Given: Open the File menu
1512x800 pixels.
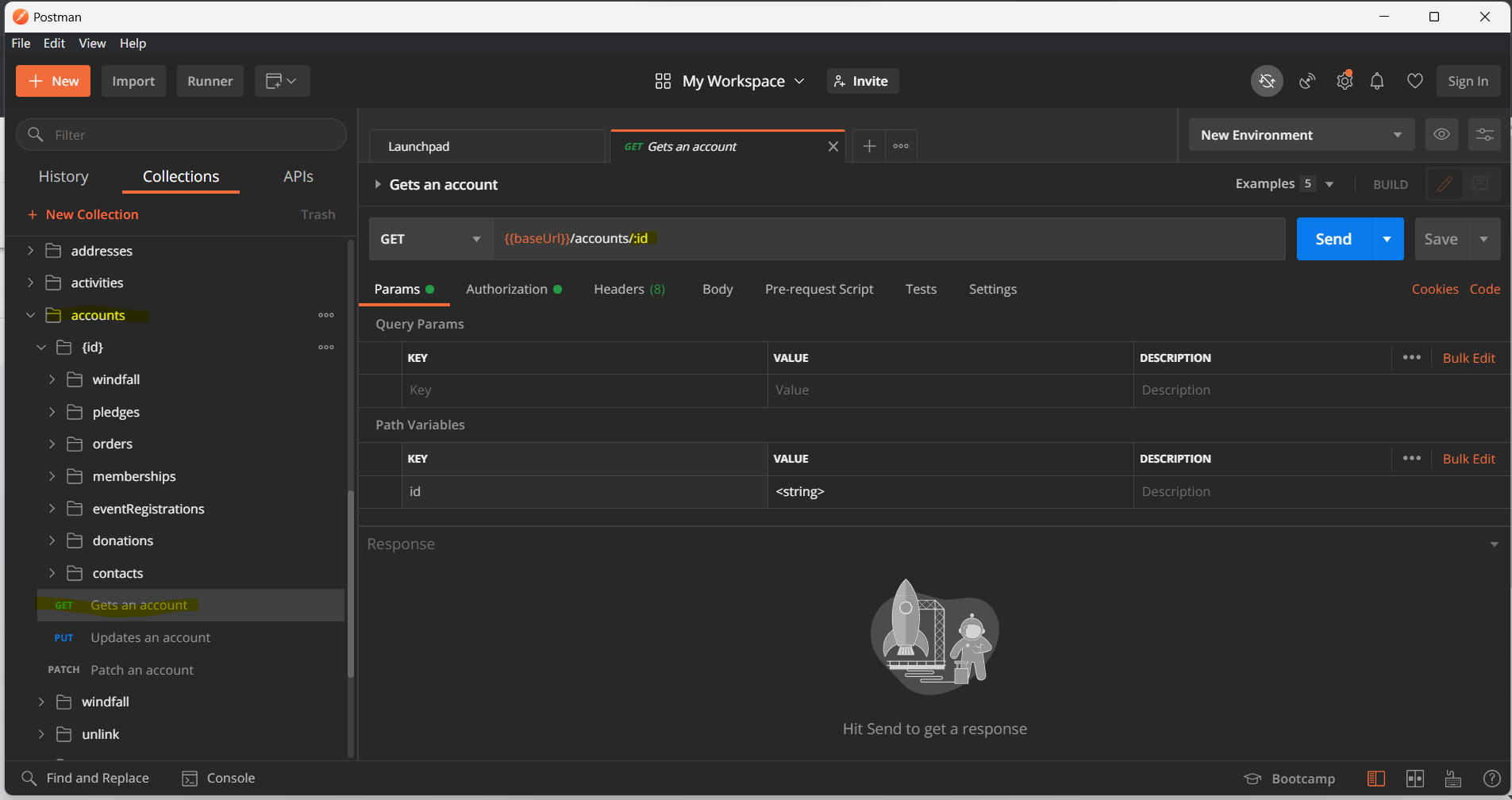Looking at the screenshot, I should pyautogui.click(x=21, y=44).
